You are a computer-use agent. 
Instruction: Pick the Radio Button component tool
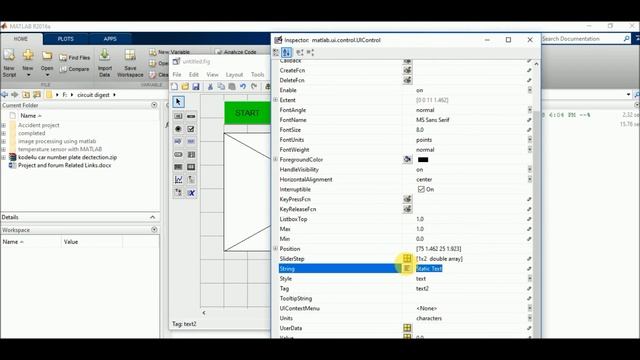[178, 129]
